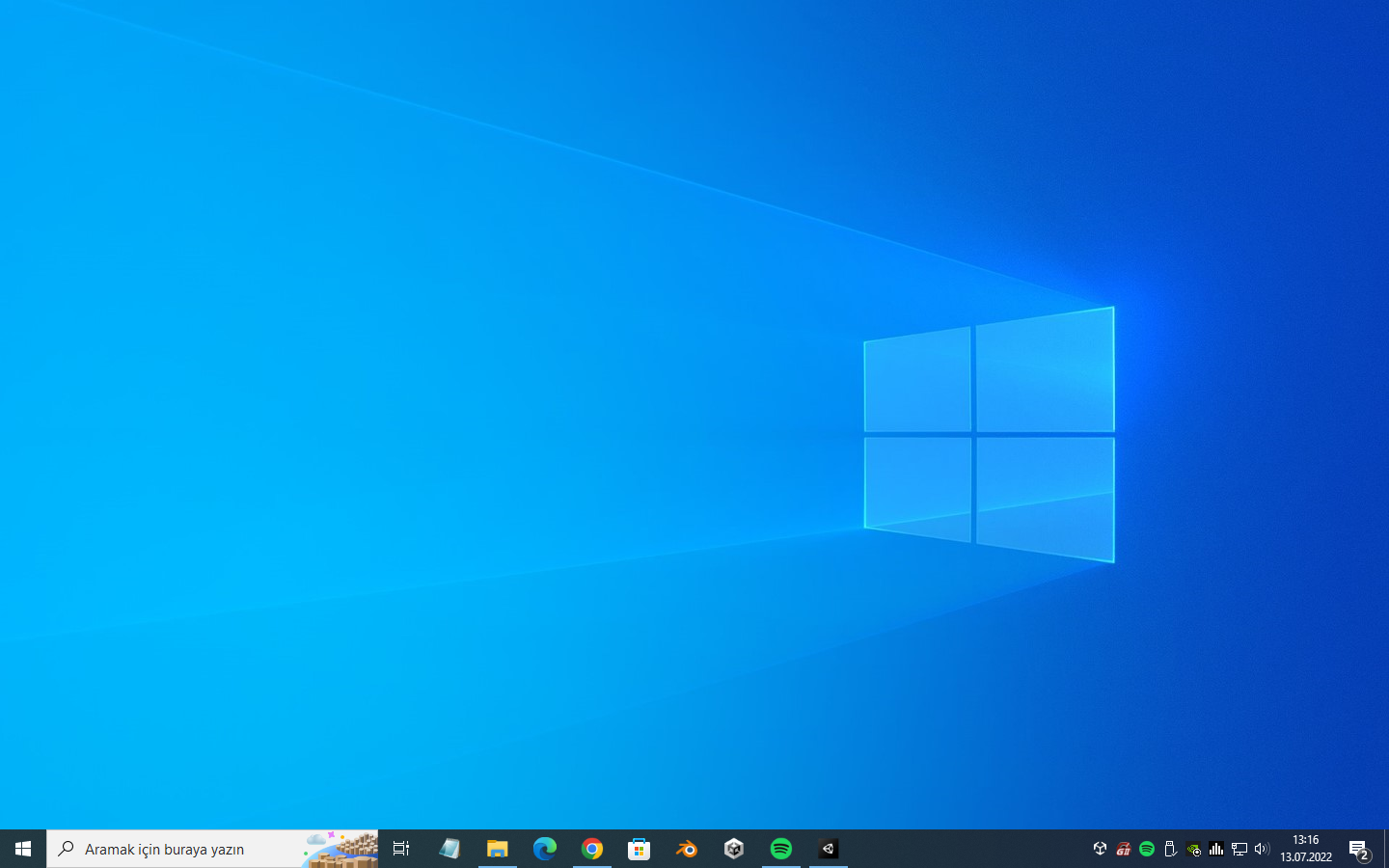Open the Action Center notifications icon
1389x868 pixels.
1359,849
